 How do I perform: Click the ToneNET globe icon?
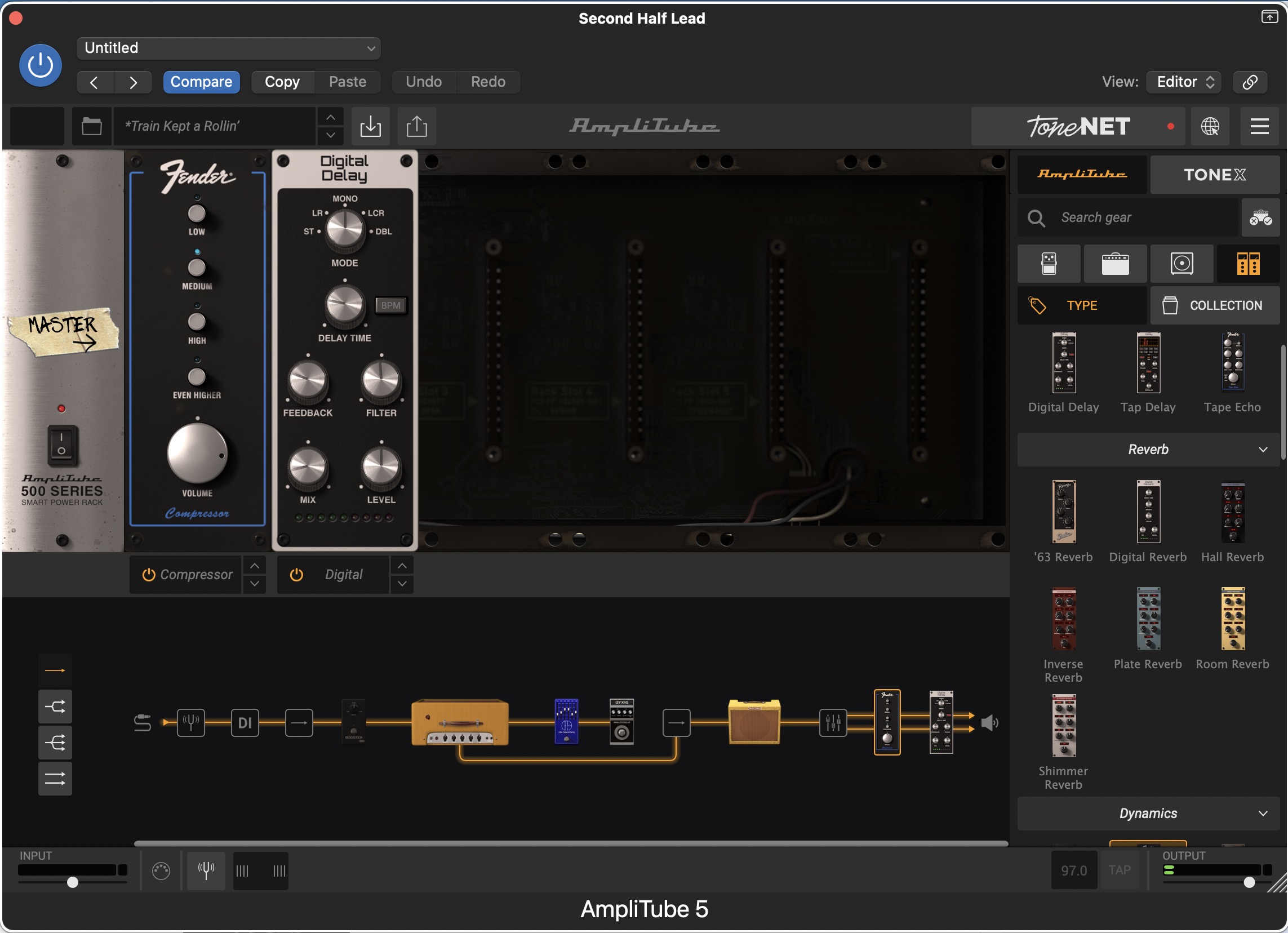1210,126
